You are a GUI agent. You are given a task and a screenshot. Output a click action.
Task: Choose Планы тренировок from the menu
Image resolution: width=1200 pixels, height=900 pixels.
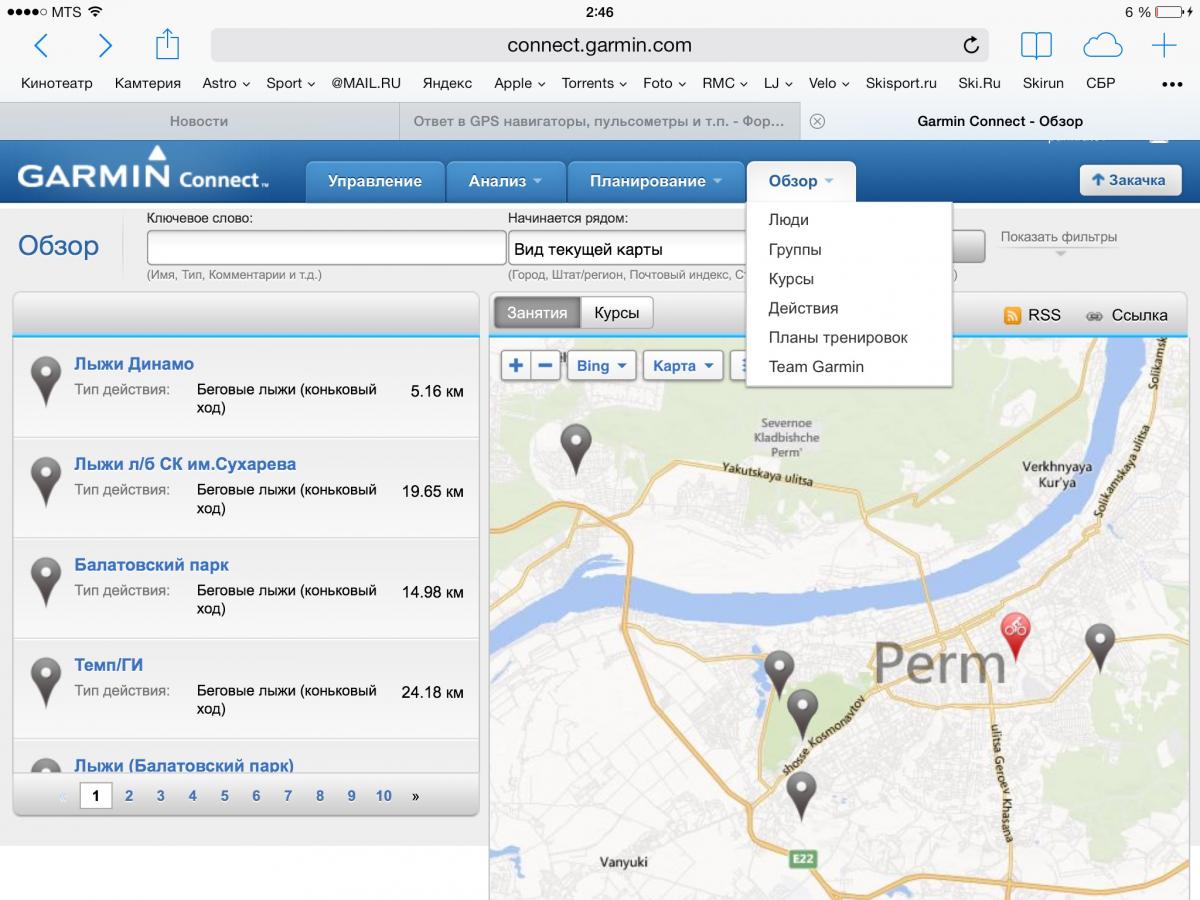pos(838,337)
